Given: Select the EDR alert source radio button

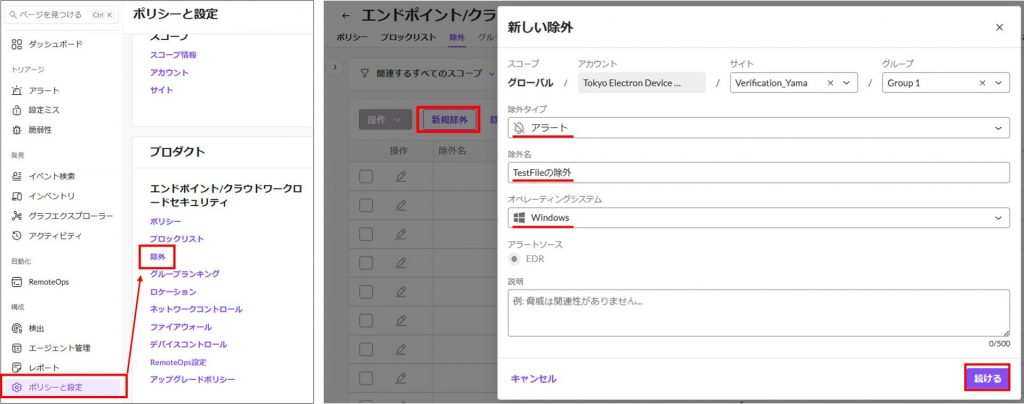Looking at the screenshot, I should tap(517, 260).
